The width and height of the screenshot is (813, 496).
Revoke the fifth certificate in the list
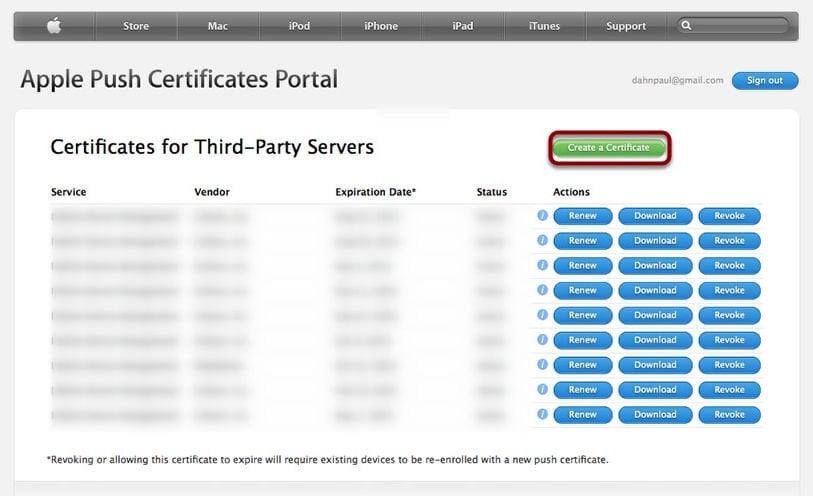(730, 315)
